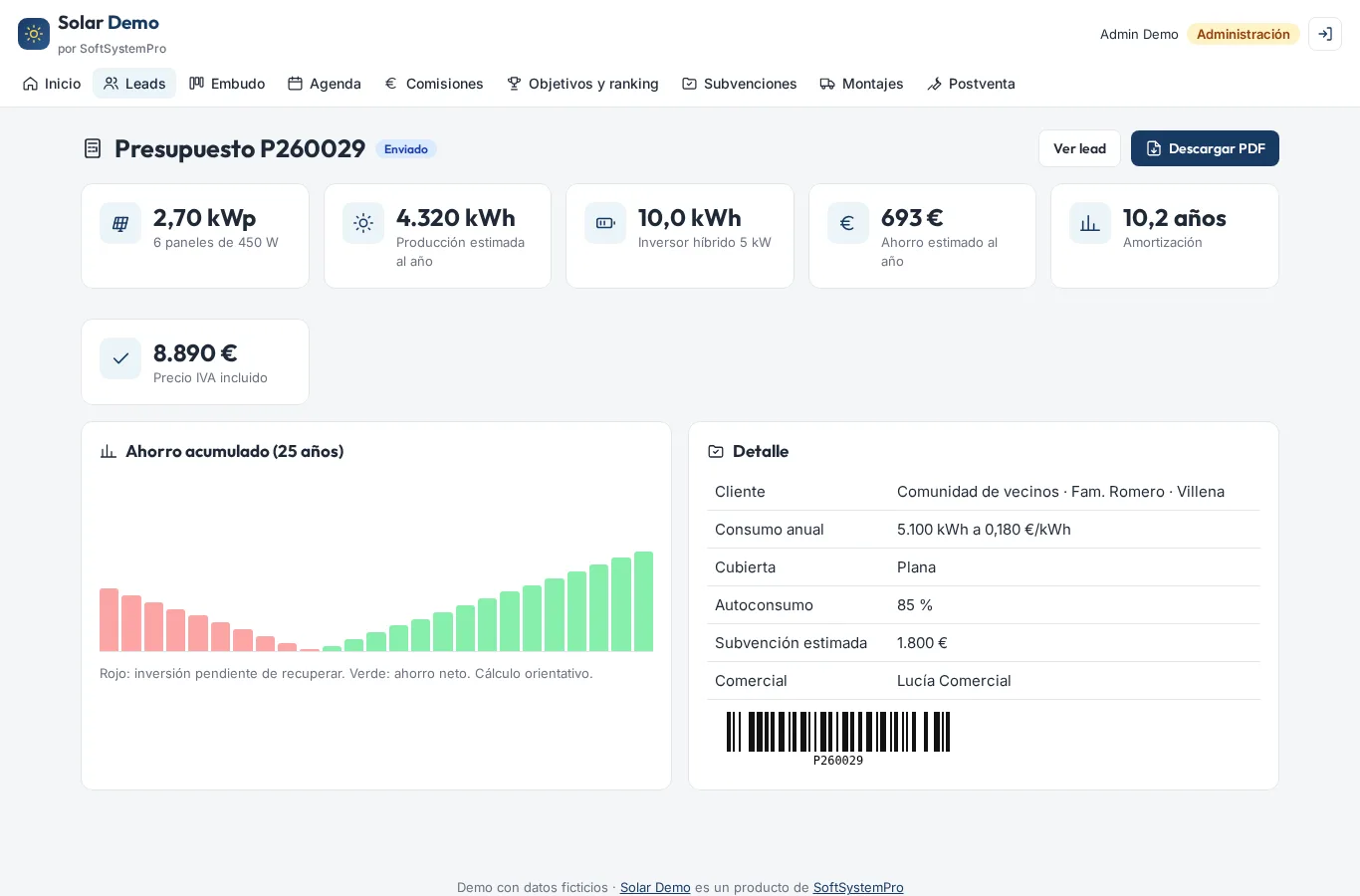Open the Comisiones tab
Image resolution: width=1360 pixels, height=896 pixels.
coord(434,84)
